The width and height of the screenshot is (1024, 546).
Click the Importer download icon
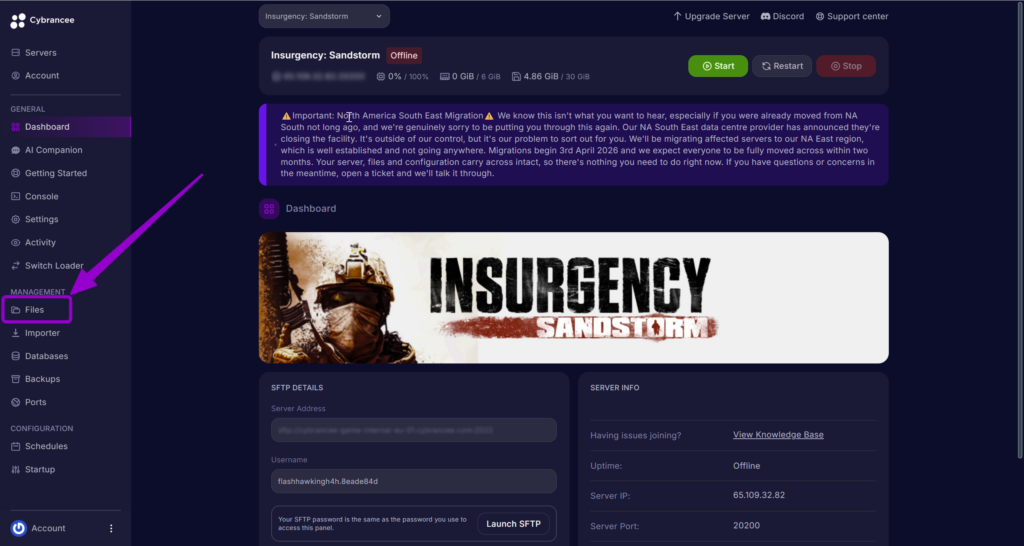16,333
